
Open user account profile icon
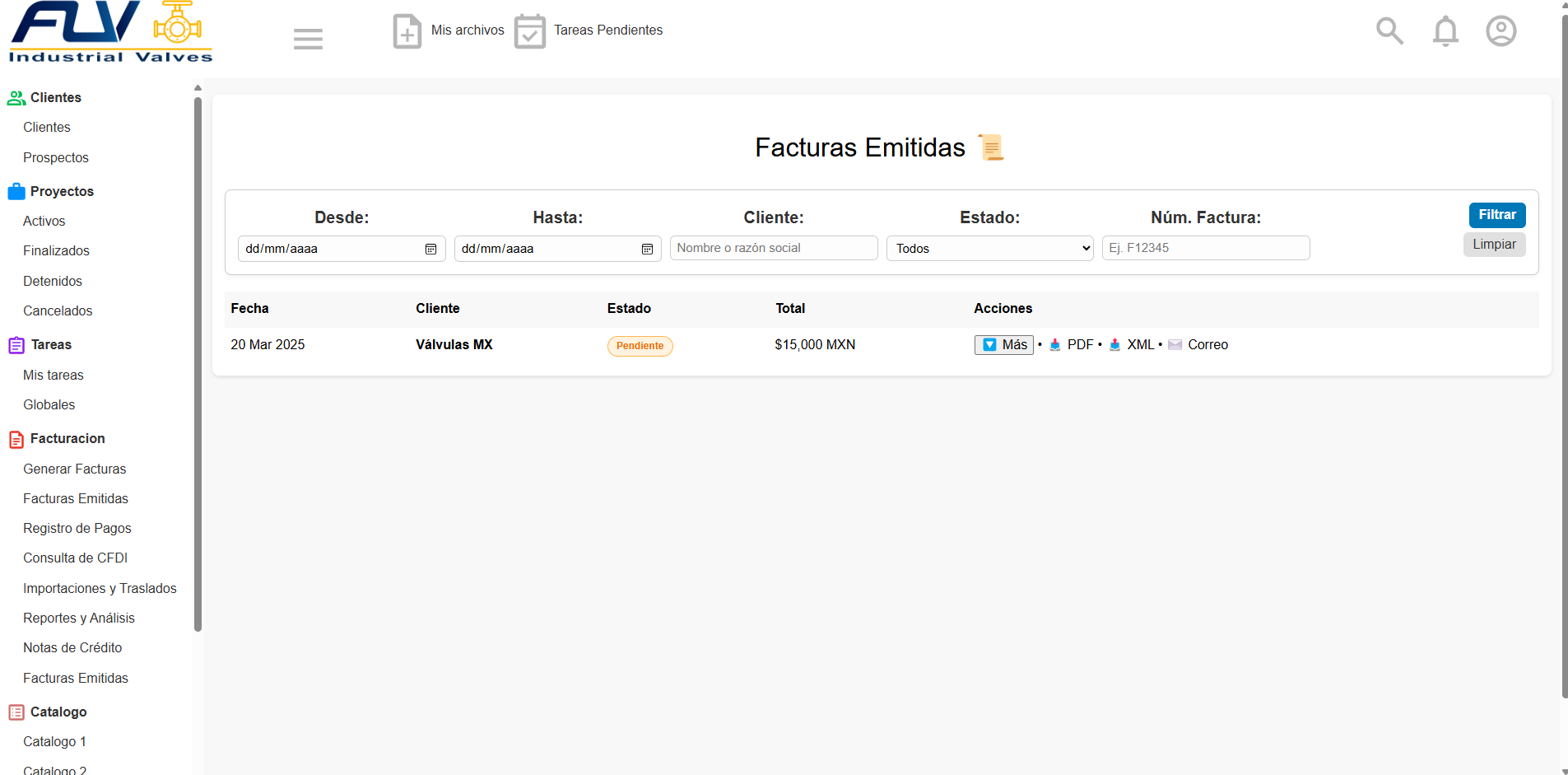1501,31
